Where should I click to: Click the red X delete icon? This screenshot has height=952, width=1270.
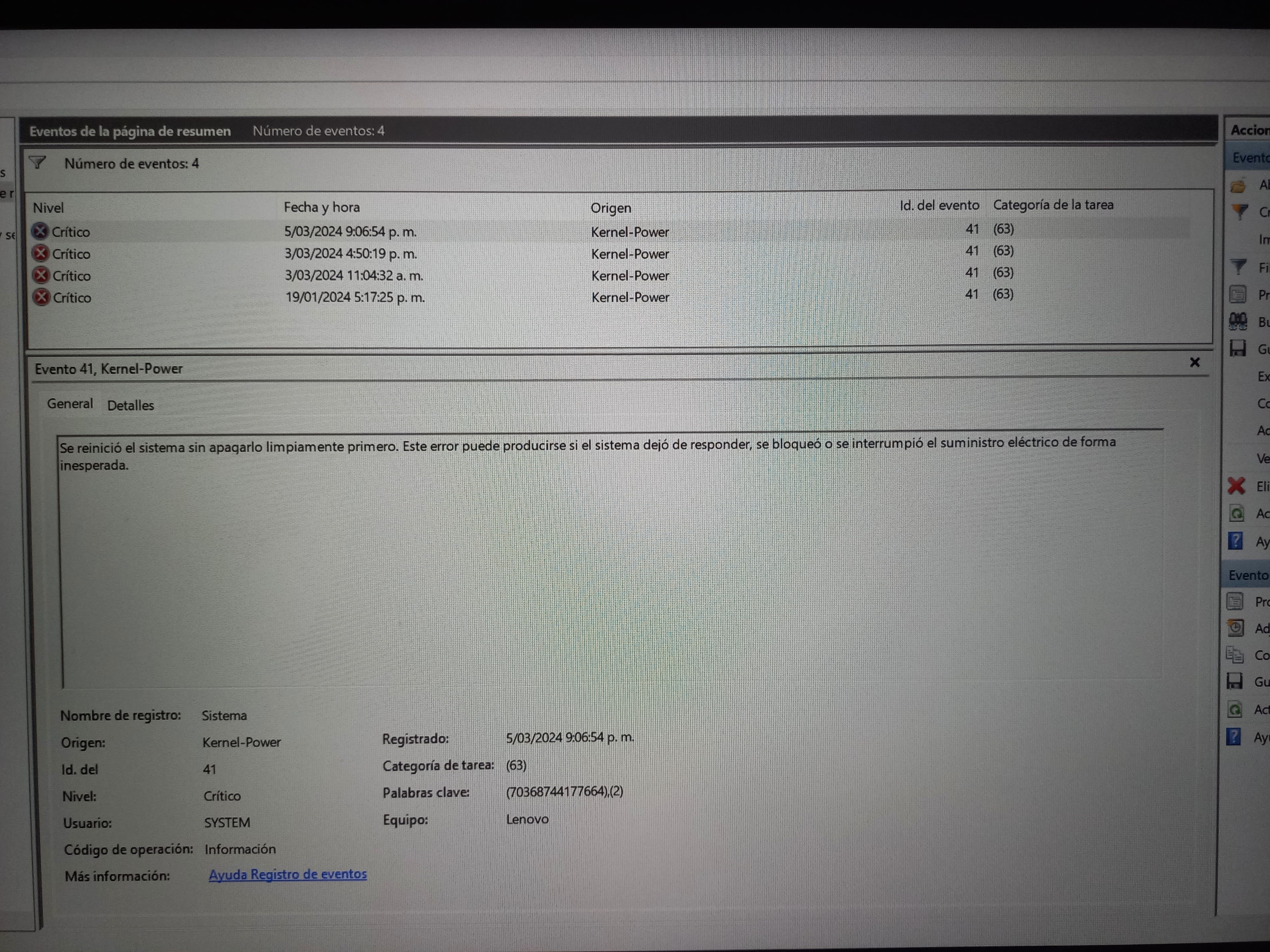(1236, 486)
